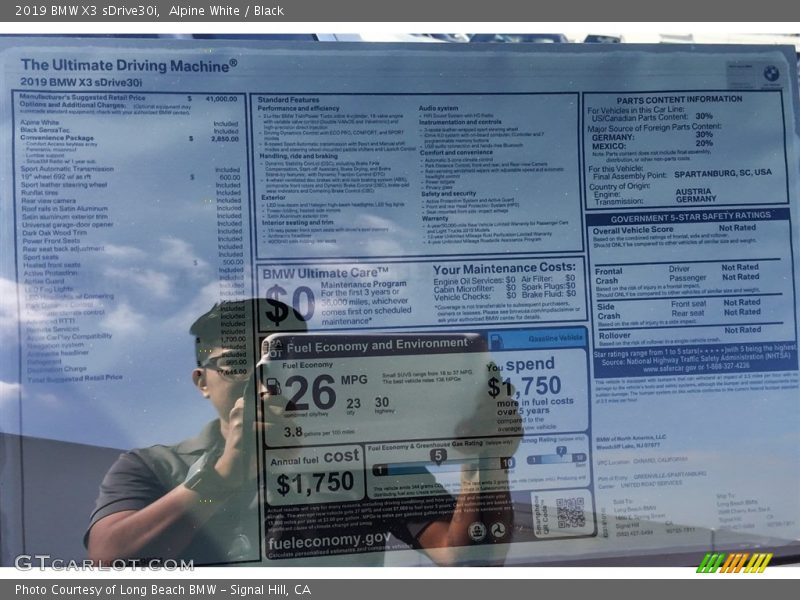800x600 pixels.
Task: Click the large 26 combined MPG number
Action: tap(310, 393)
